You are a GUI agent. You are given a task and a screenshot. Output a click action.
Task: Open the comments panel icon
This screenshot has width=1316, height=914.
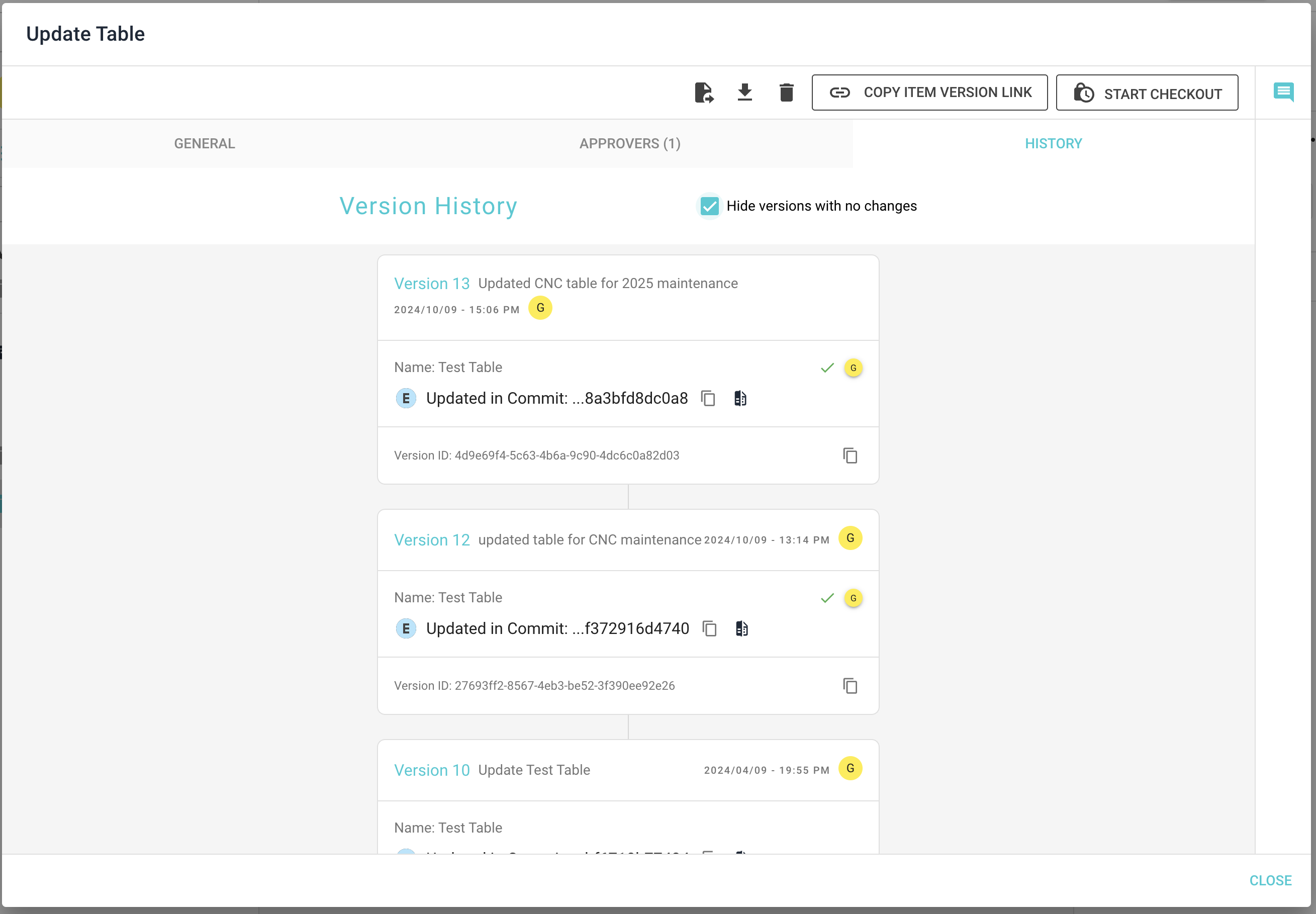pos(1283,92)
